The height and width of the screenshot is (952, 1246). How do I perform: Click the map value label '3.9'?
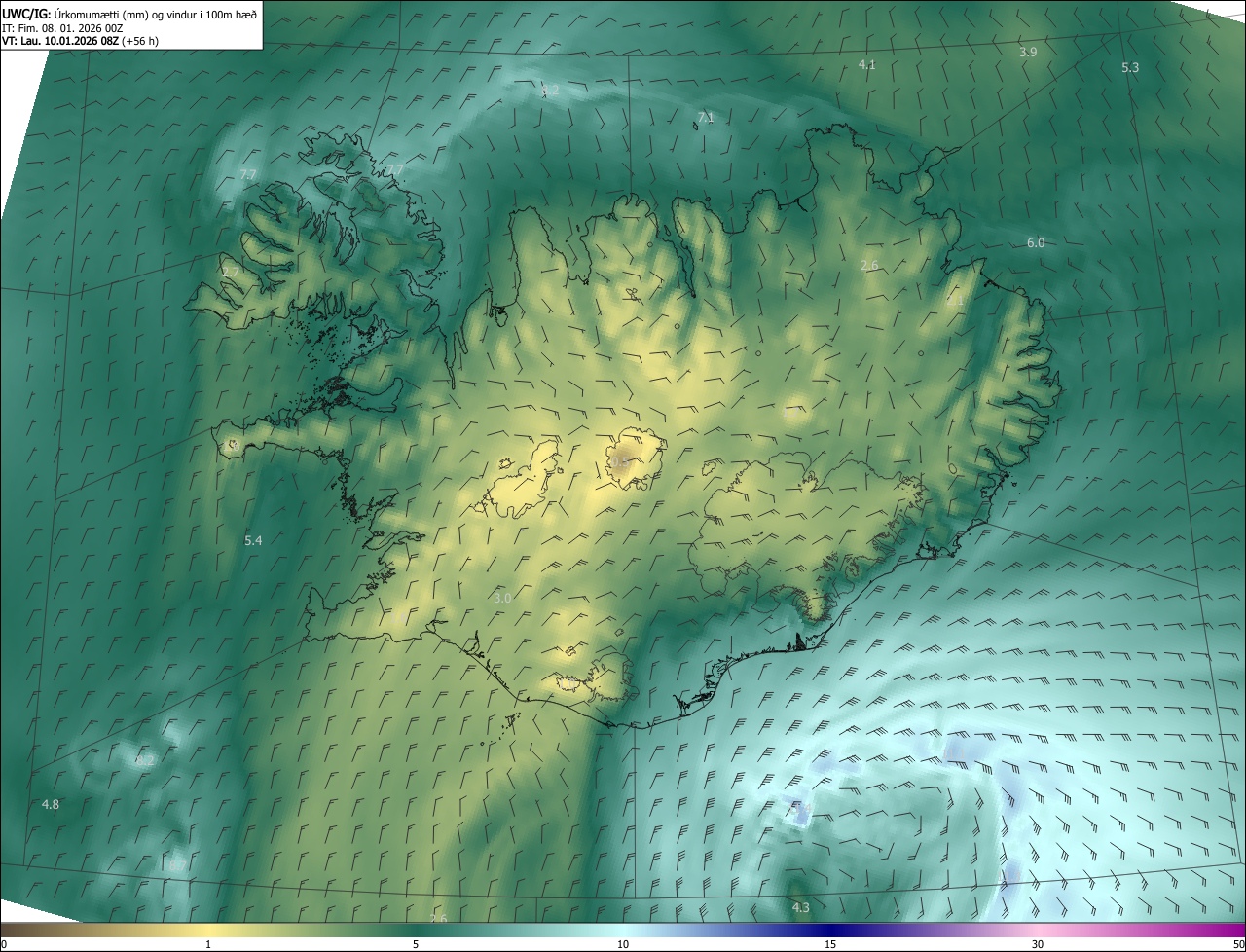point(1027,52)
